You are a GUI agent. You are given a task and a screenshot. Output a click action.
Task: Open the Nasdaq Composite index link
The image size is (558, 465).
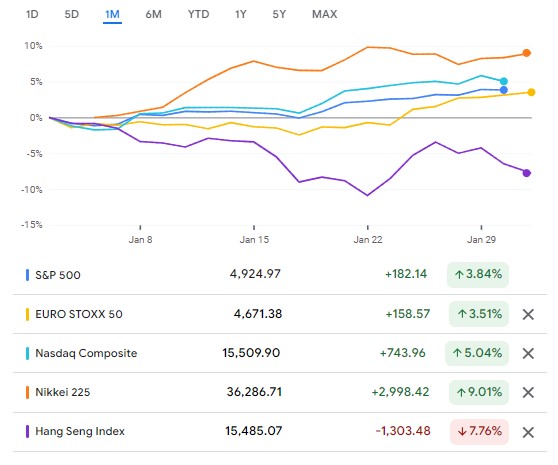pos(86,353)
